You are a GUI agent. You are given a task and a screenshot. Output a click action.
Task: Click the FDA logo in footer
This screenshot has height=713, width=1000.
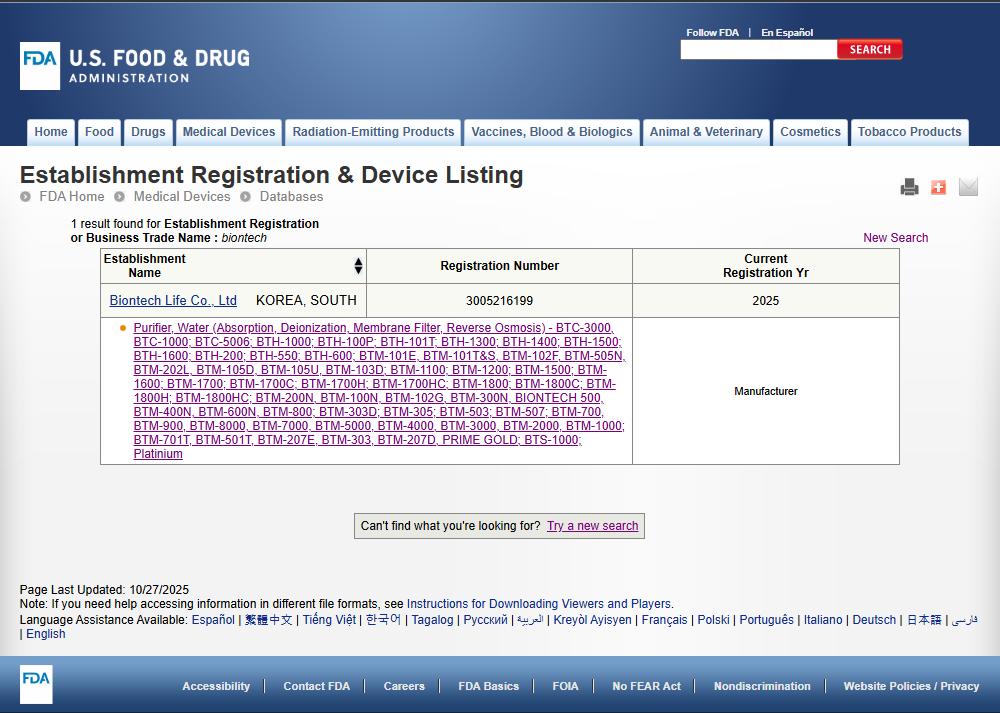pos(36,684)
